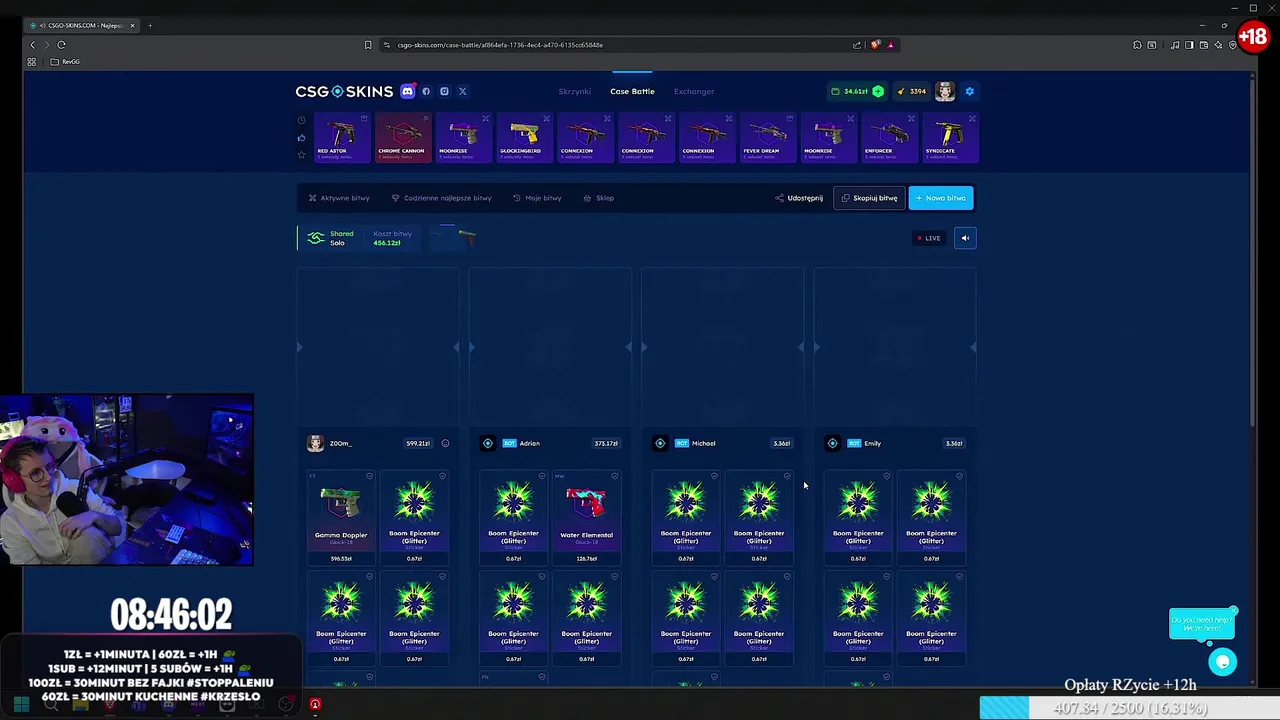1280x720 pixels.
Task: Open the user avatar in header
Action: [x=945, y=91]
